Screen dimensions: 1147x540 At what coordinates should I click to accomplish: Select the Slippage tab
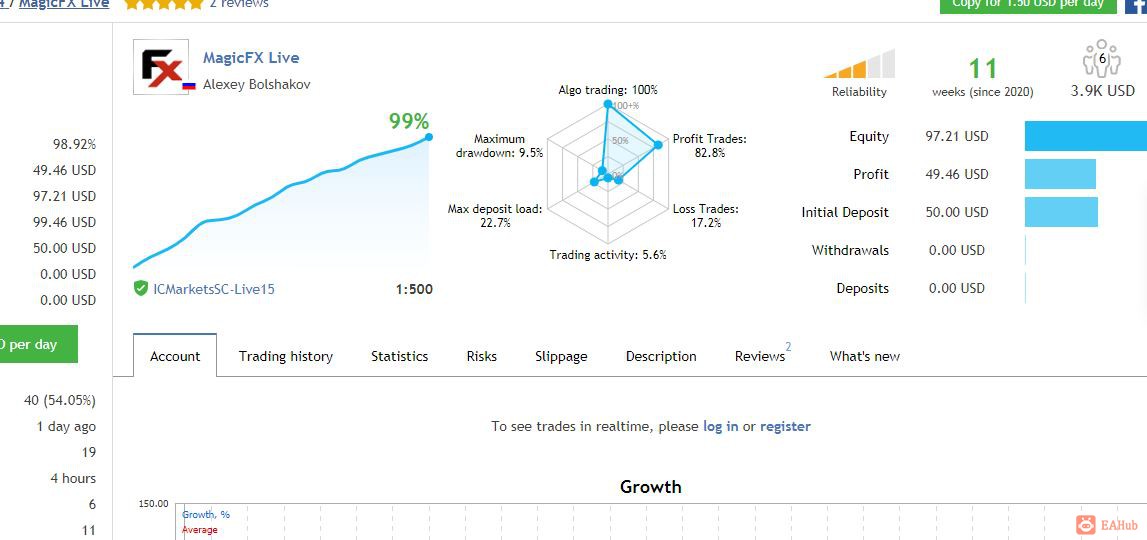point(561,356)
